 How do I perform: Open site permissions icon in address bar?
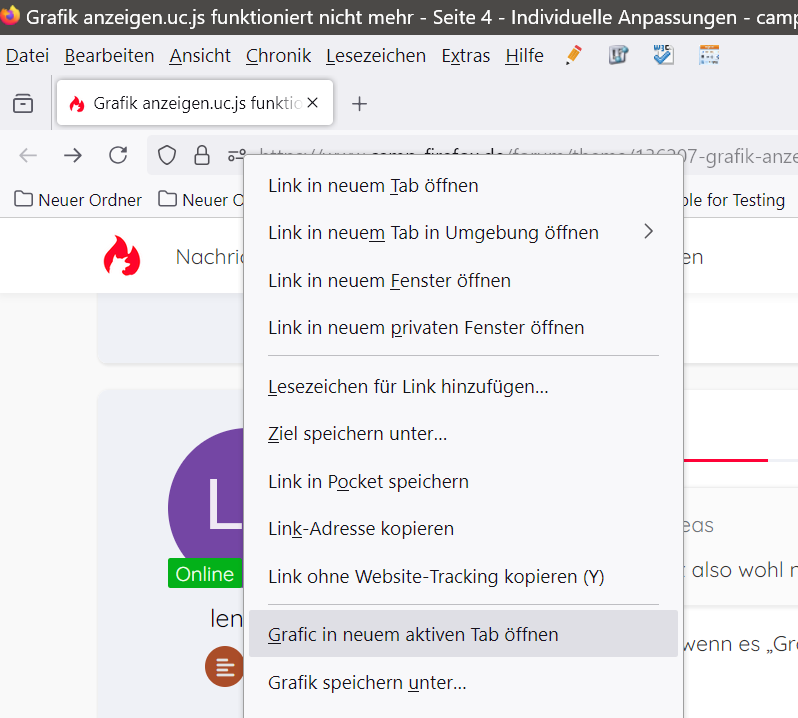click(x=237, y=155)
